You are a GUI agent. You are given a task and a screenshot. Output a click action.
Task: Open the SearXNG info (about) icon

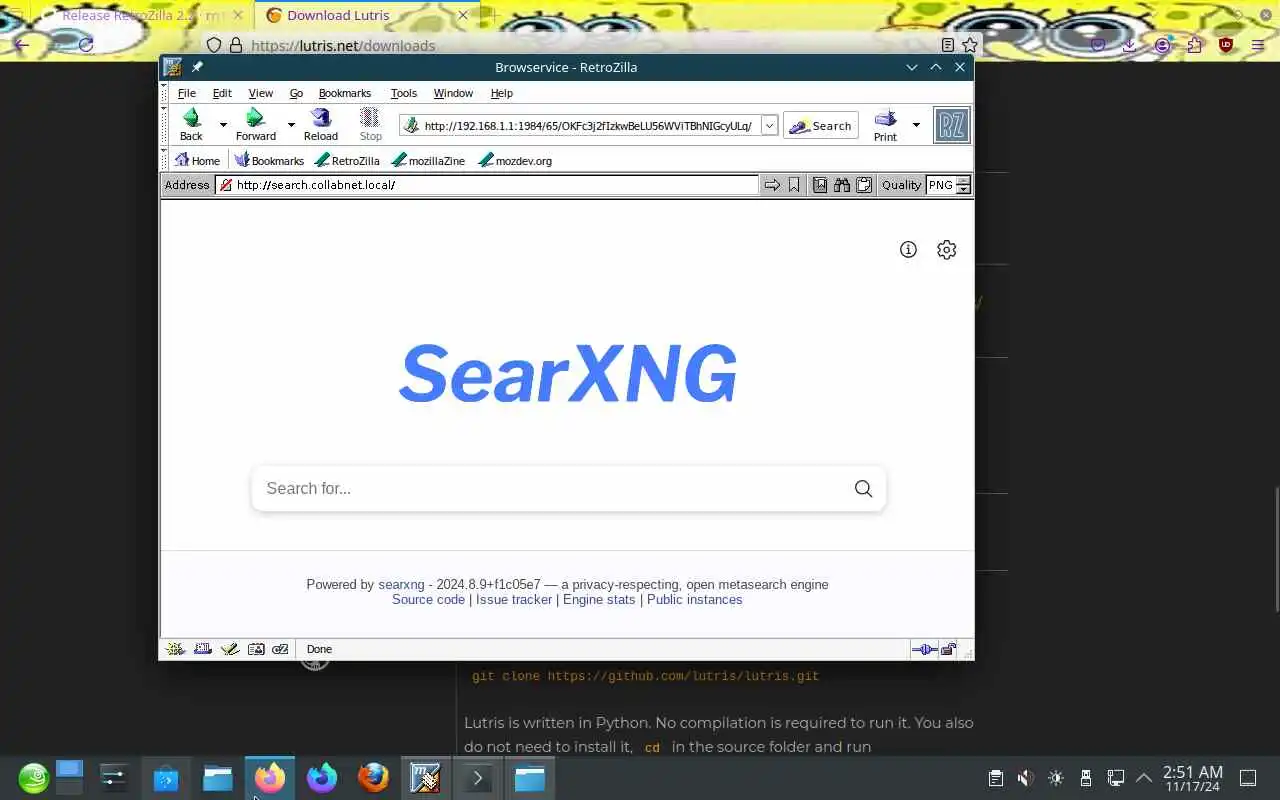[908, 250]
